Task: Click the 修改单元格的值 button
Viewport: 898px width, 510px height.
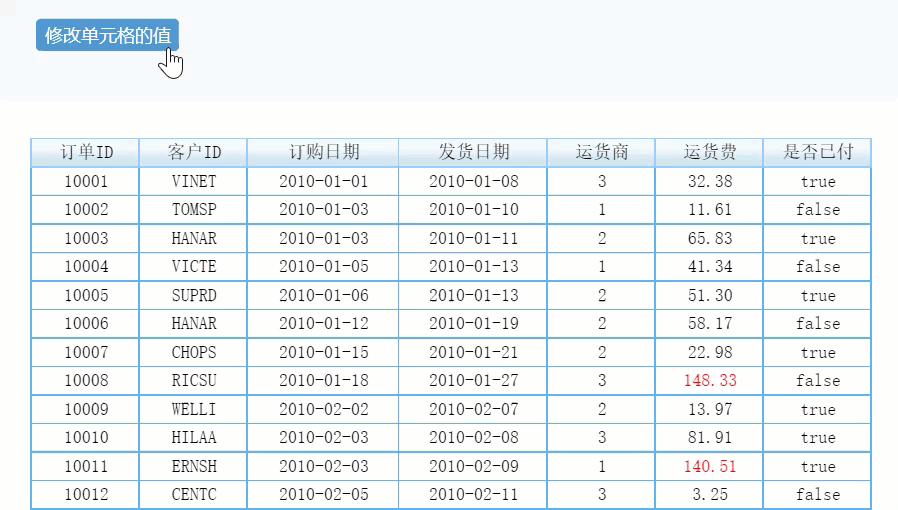Action: [x=107, y=35]
